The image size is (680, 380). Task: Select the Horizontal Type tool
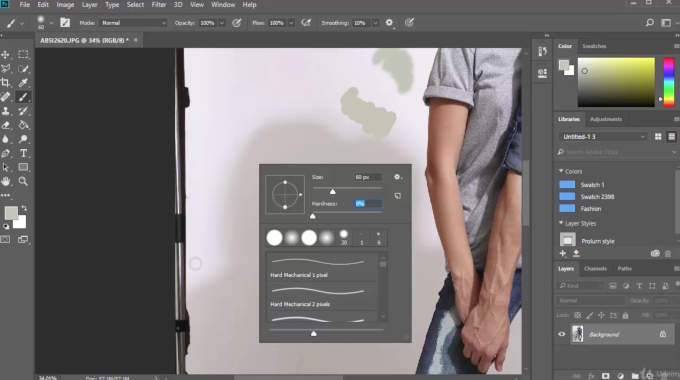click(23, 153)
